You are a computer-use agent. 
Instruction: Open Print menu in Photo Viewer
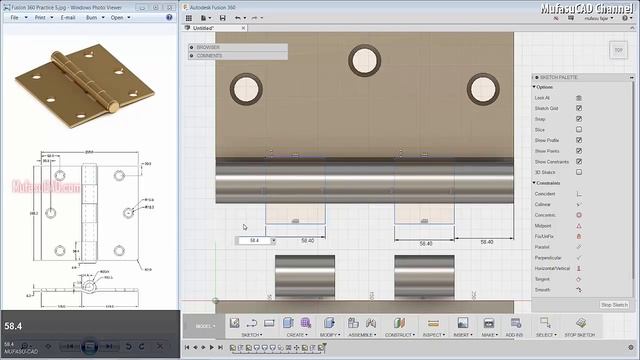coord(43,18)
